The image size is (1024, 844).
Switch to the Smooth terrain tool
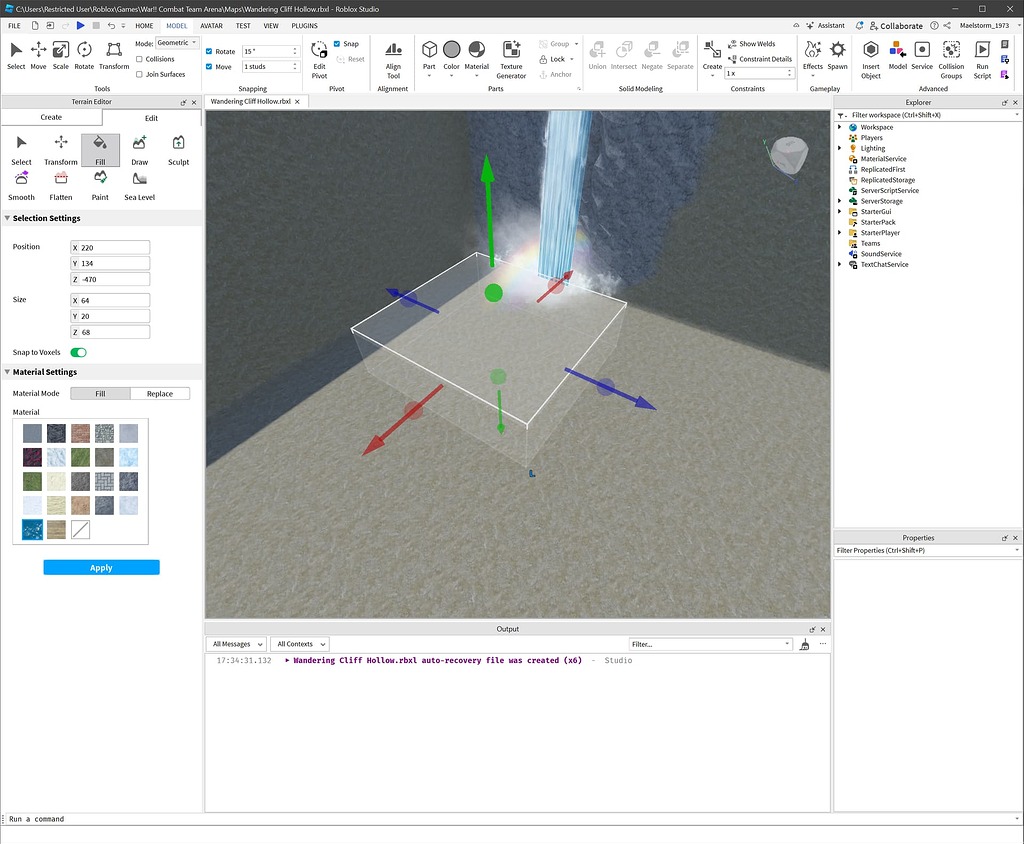pos(21,186)
